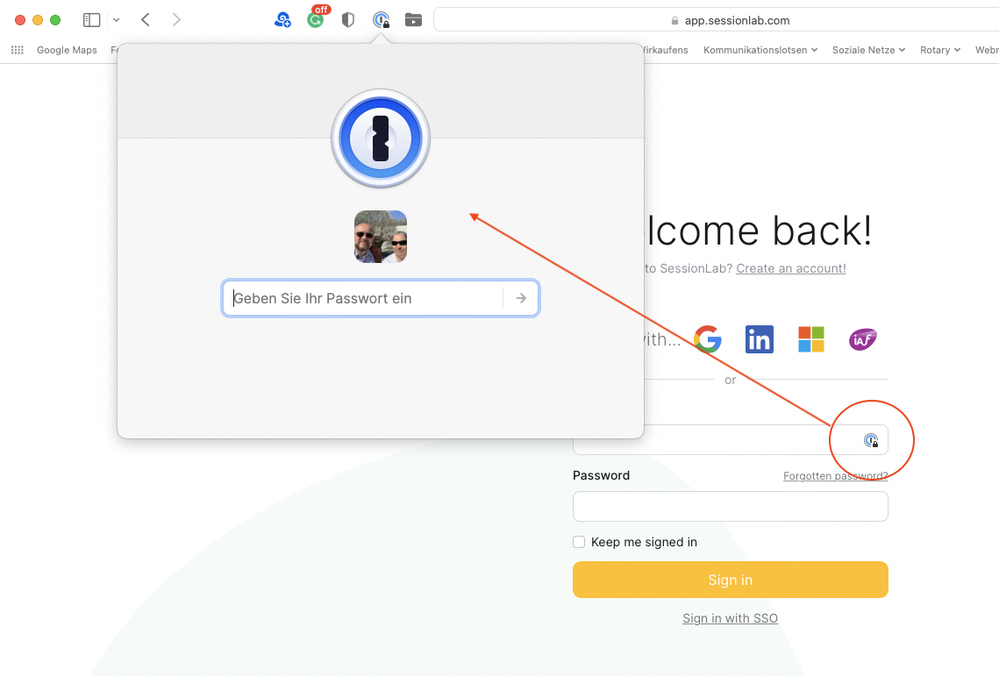The height and width of the screenshot is (676, 999).
Task: Click the Sign in with SSO link
Action: [730, 618]
